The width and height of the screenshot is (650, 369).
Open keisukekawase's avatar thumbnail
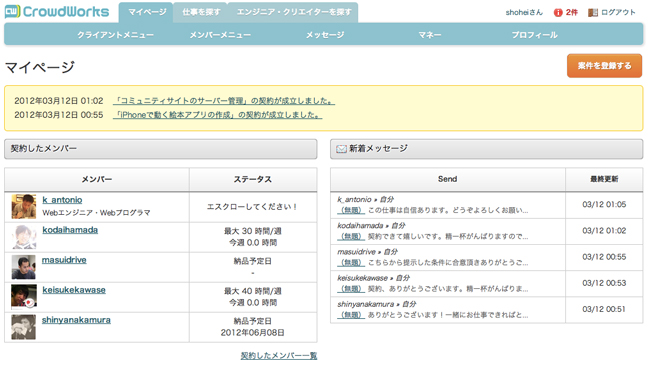24,297
